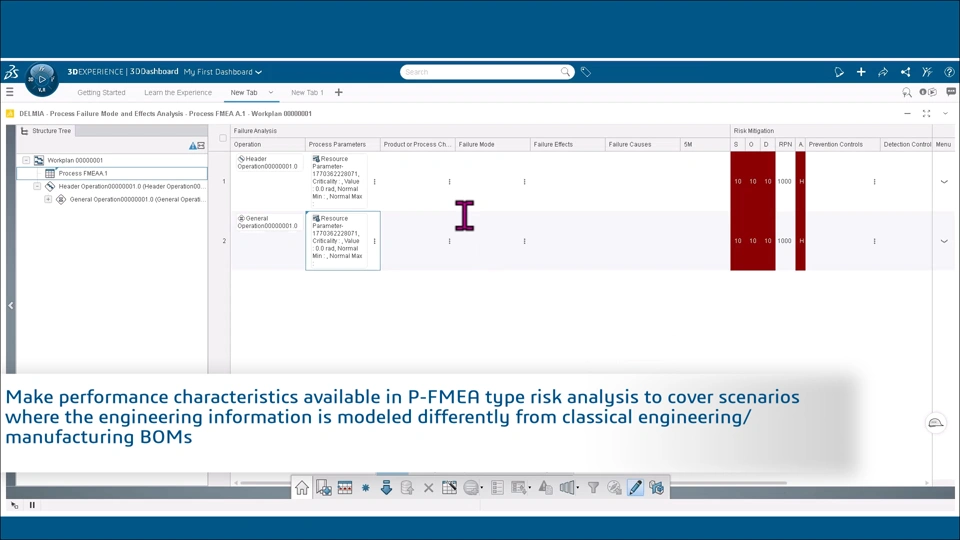This screenshot has height=540, width=960.
Task: Click the Failure Effects column header
Action: [x=567, y=144]
